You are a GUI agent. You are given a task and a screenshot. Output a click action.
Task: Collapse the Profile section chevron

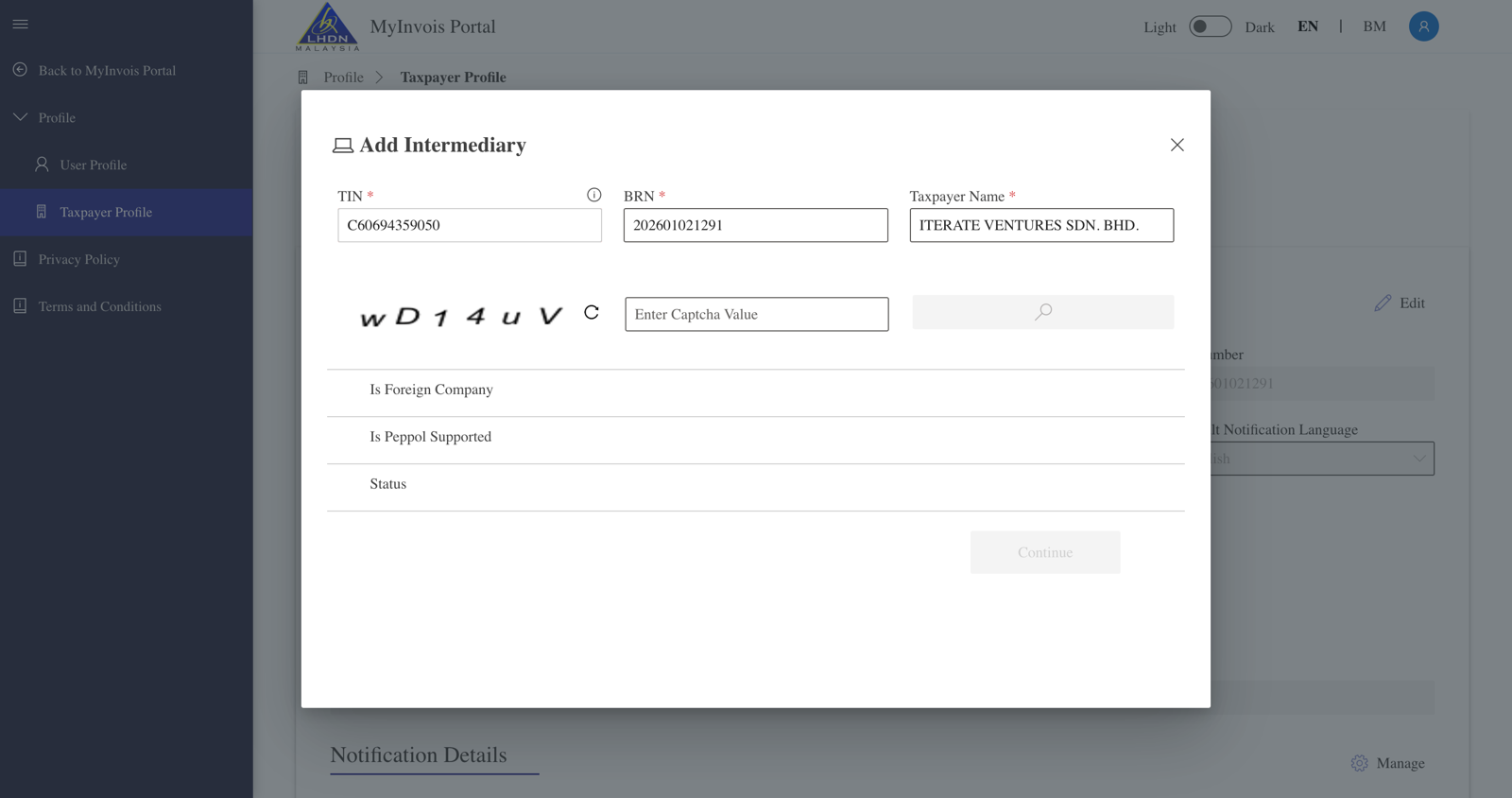click(20, 117)
